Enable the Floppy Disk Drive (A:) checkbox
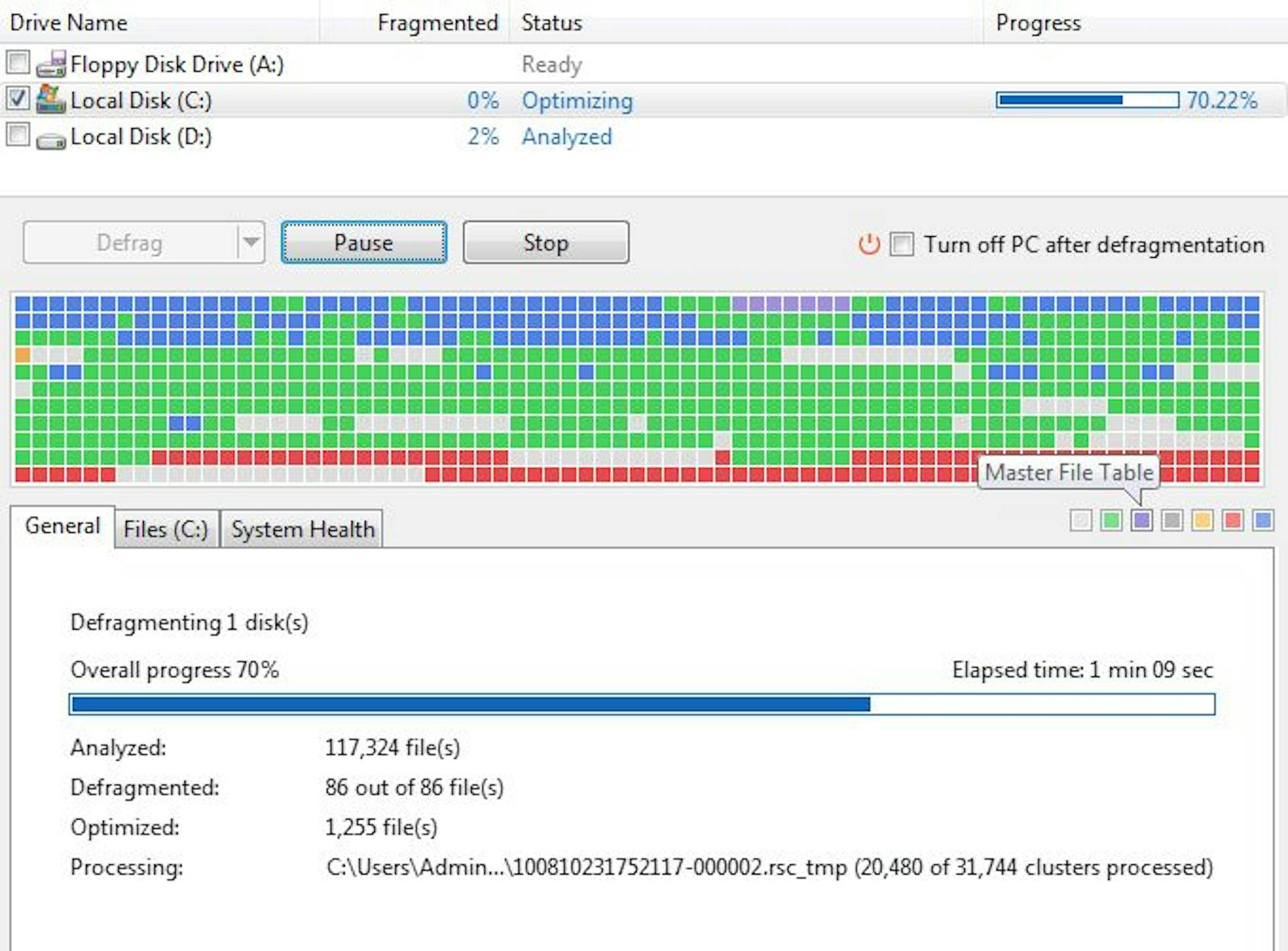The width and height of the screenshot is (1288, 951). point(17,62)
